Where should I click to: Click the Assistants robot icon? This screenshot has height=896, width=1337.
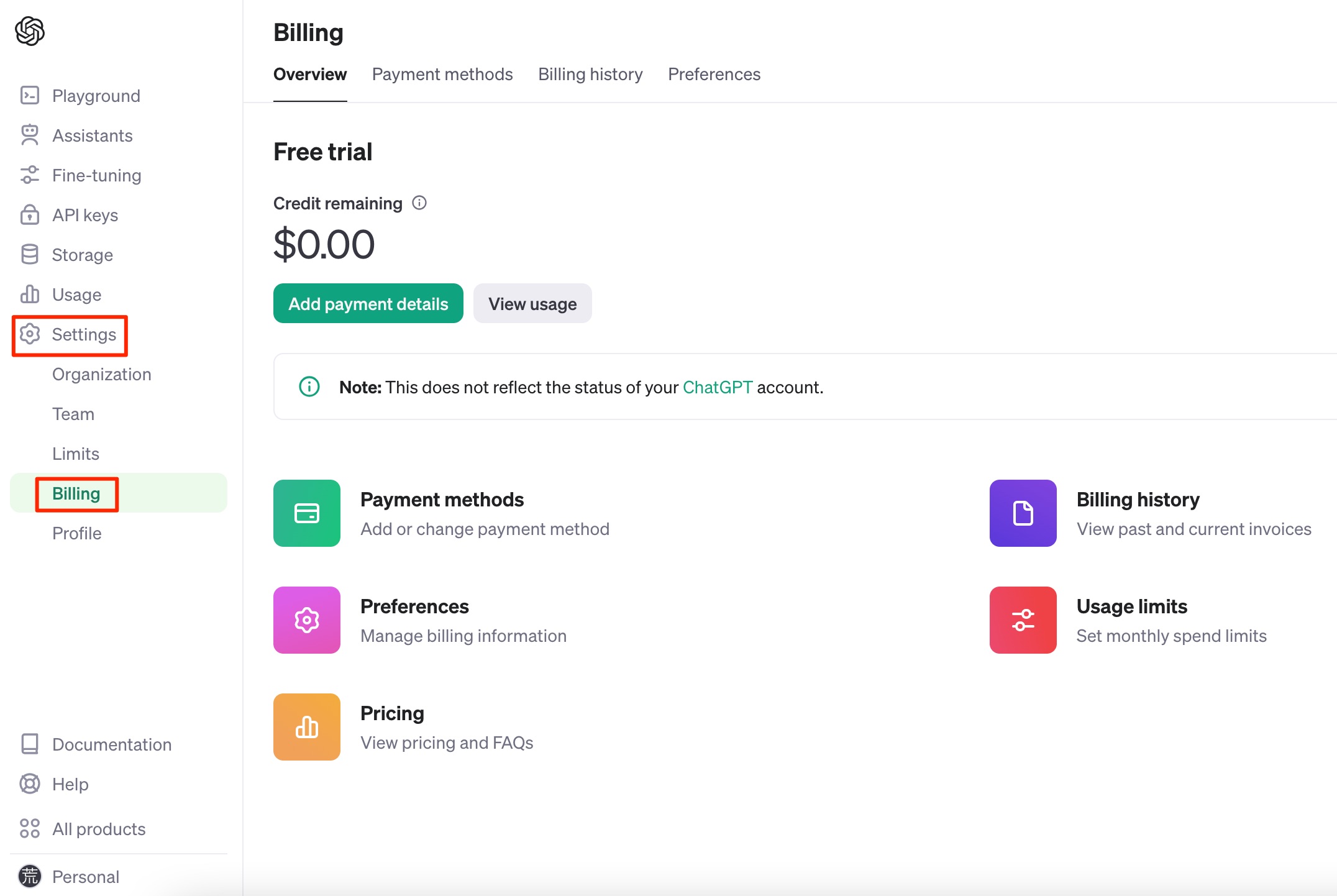click(30, 135)
